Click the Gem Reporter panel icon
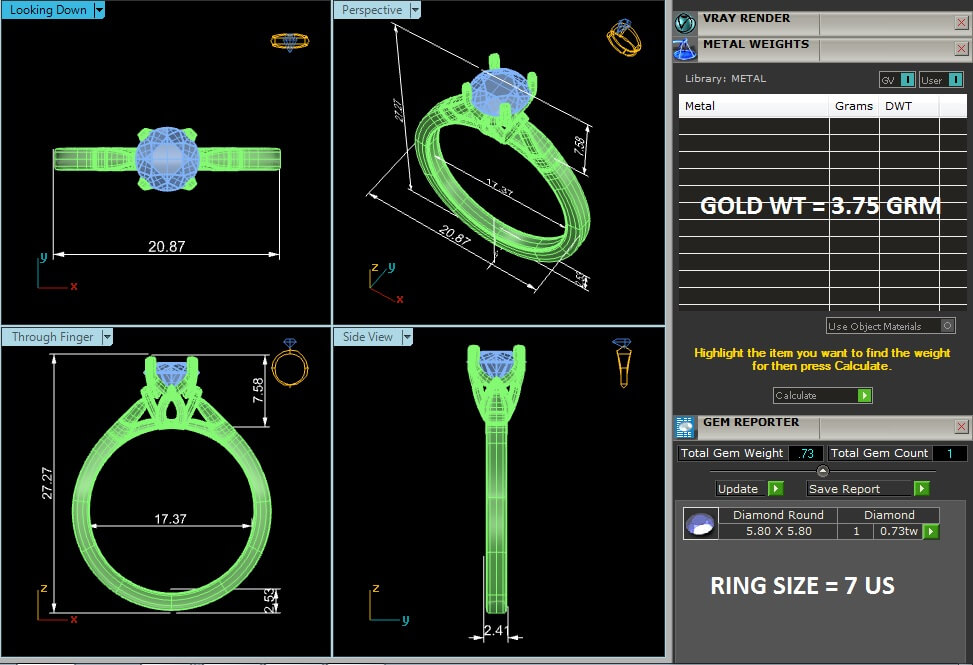Image resolution: width=973 pixels, height=665 pixels. click(685, 427)
